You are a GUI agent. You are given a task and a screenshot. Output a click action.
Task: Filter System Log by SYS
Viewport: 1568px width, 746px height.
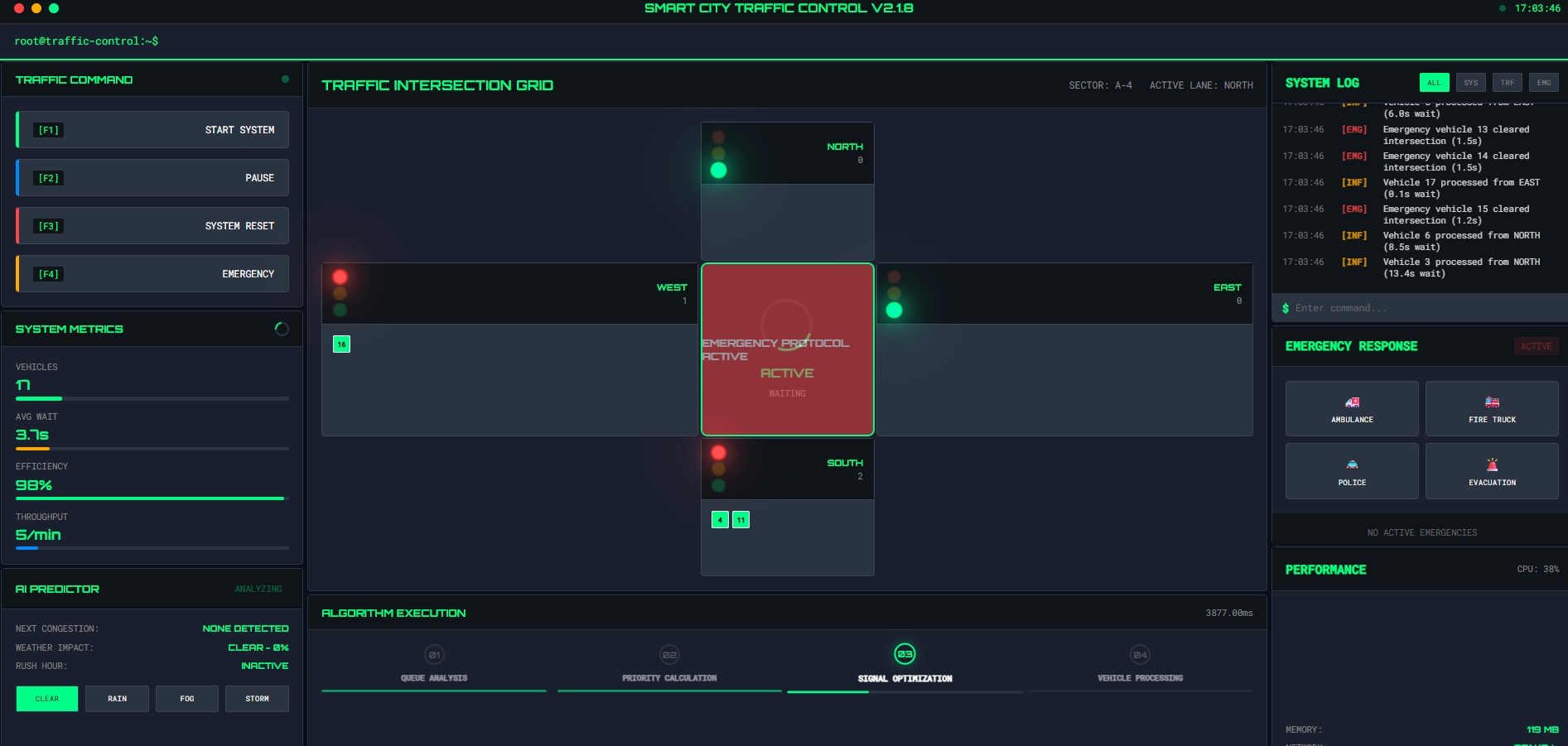[1470, 83]
